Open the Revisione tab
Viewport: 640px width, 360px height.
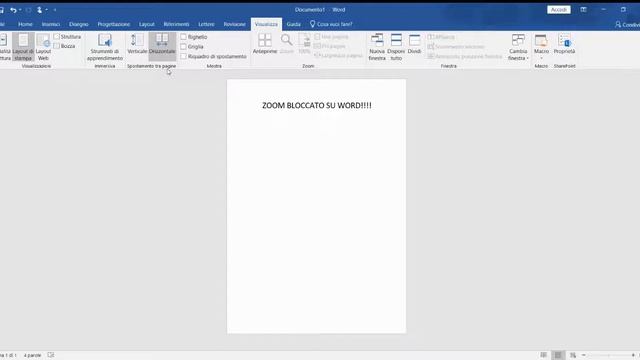(234, 24)
